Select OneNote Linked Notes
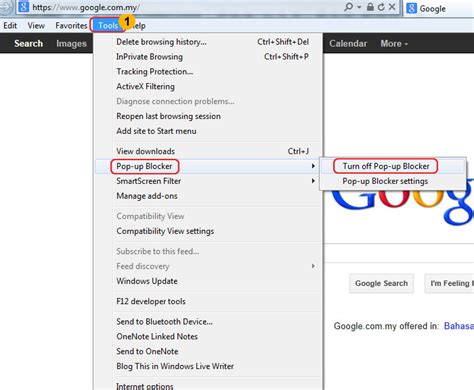 click(208, 336)
